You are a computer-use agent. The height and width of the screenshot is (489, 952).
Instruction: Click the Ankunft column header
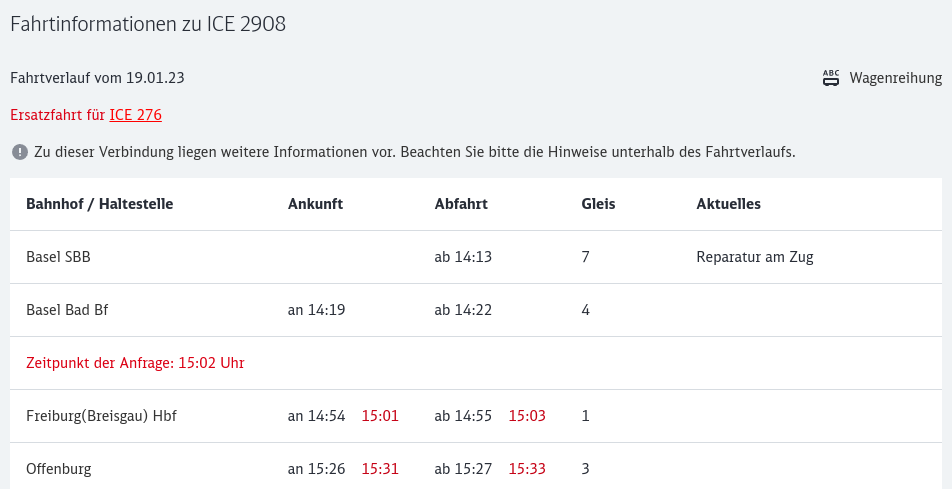click(x=315, y=204)
